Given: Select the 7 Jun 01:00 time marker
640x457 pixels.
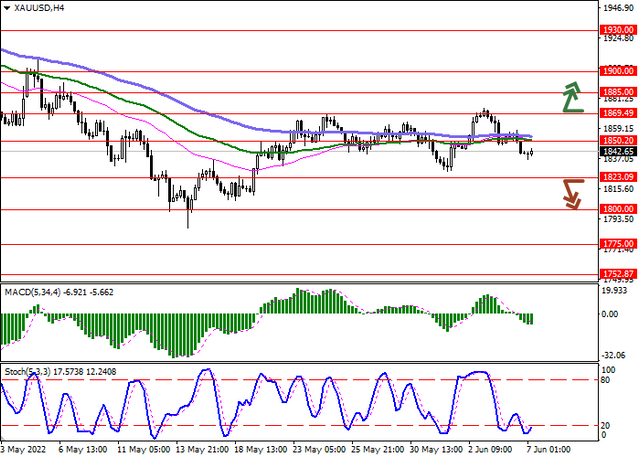Looking at the screenshot, I should pyautogui.click(x=549, y=450).
